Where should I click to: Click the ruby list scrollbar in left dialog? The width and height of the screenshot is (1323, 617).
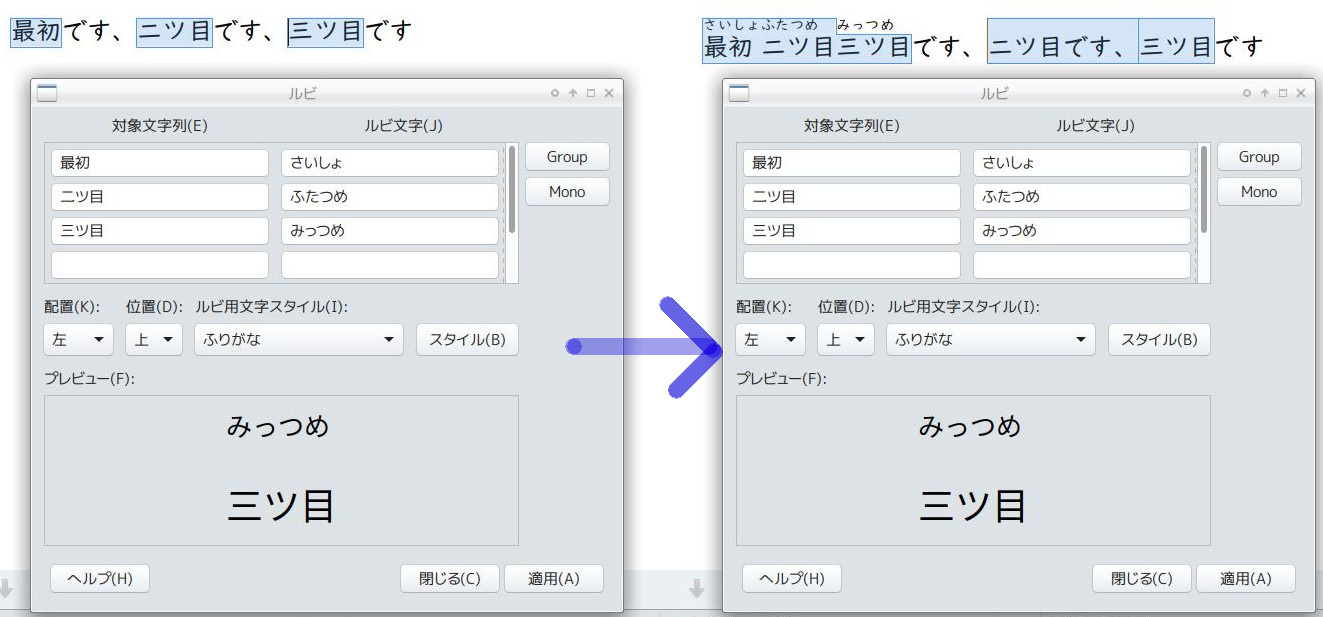coord(512,190)
